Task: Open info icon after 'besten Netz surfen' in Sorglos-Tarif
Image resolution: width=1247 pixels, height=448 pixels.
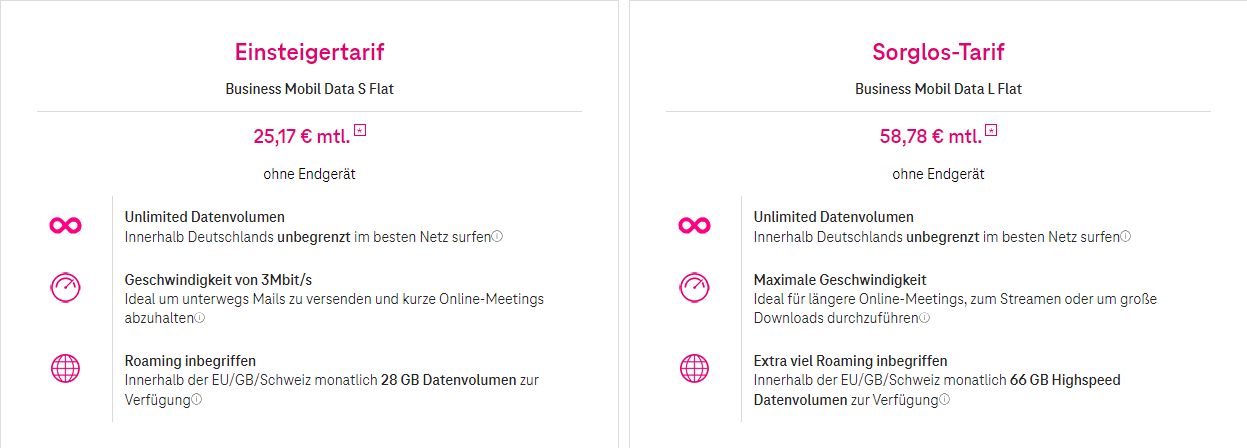Action: [x=1126, y=237]
